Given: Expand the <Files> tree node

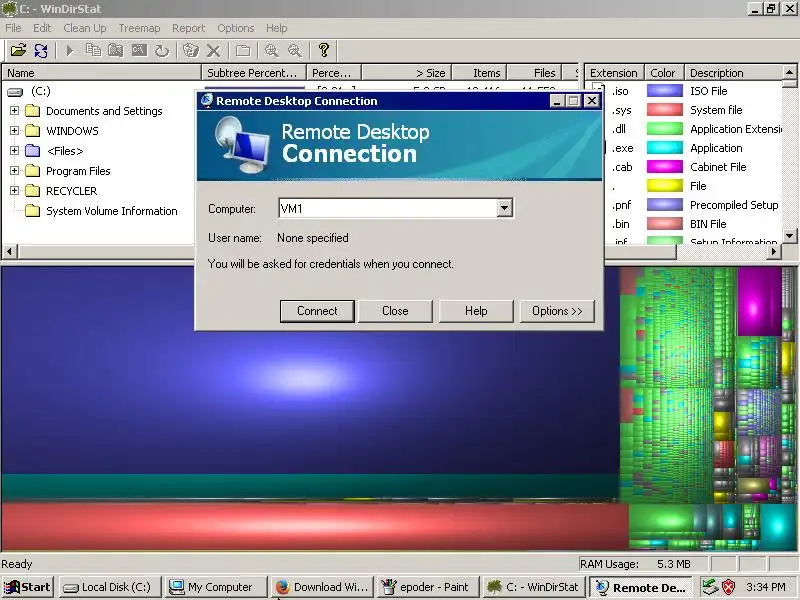Looking at the screenshot, I should (14, 151).
